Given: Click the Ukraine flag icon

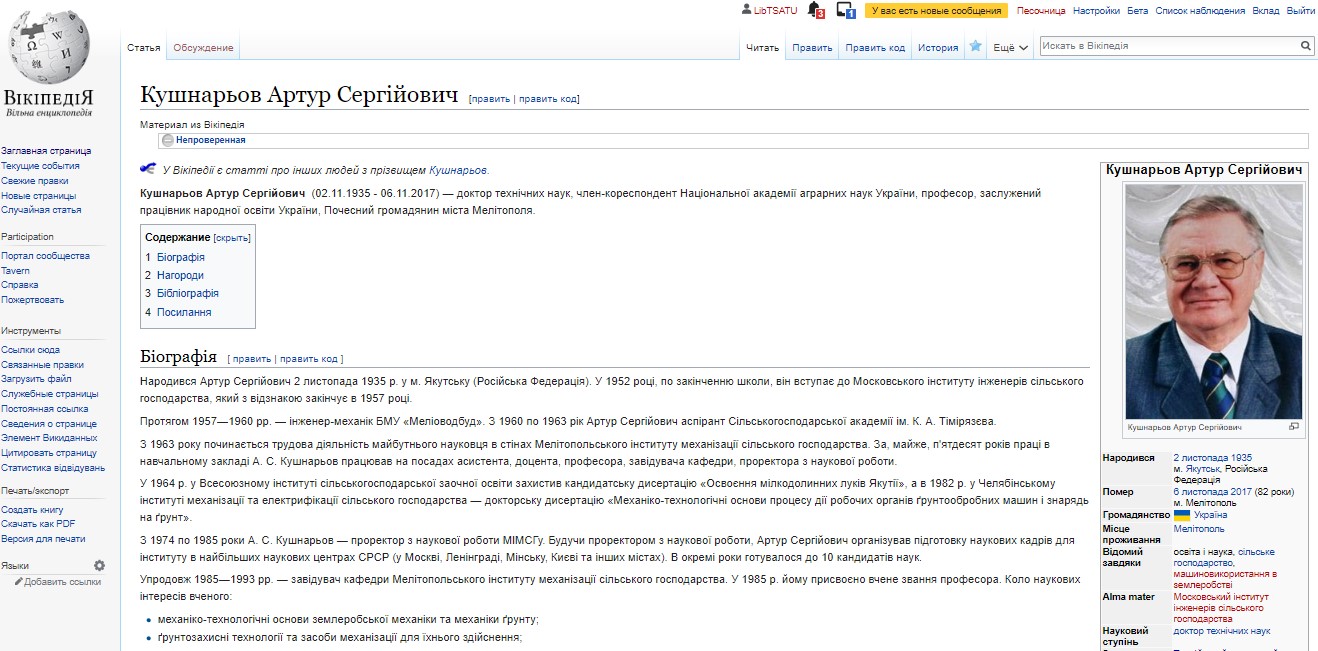Looking at the screenshot, I should 1182,515.
